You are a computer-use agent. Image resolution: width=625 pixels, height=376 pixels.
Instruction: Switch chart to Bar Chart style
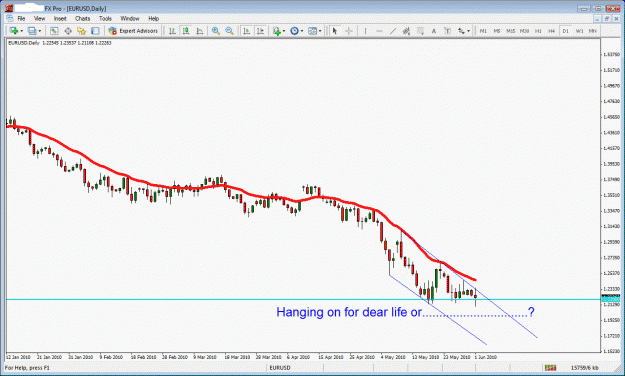172,31
